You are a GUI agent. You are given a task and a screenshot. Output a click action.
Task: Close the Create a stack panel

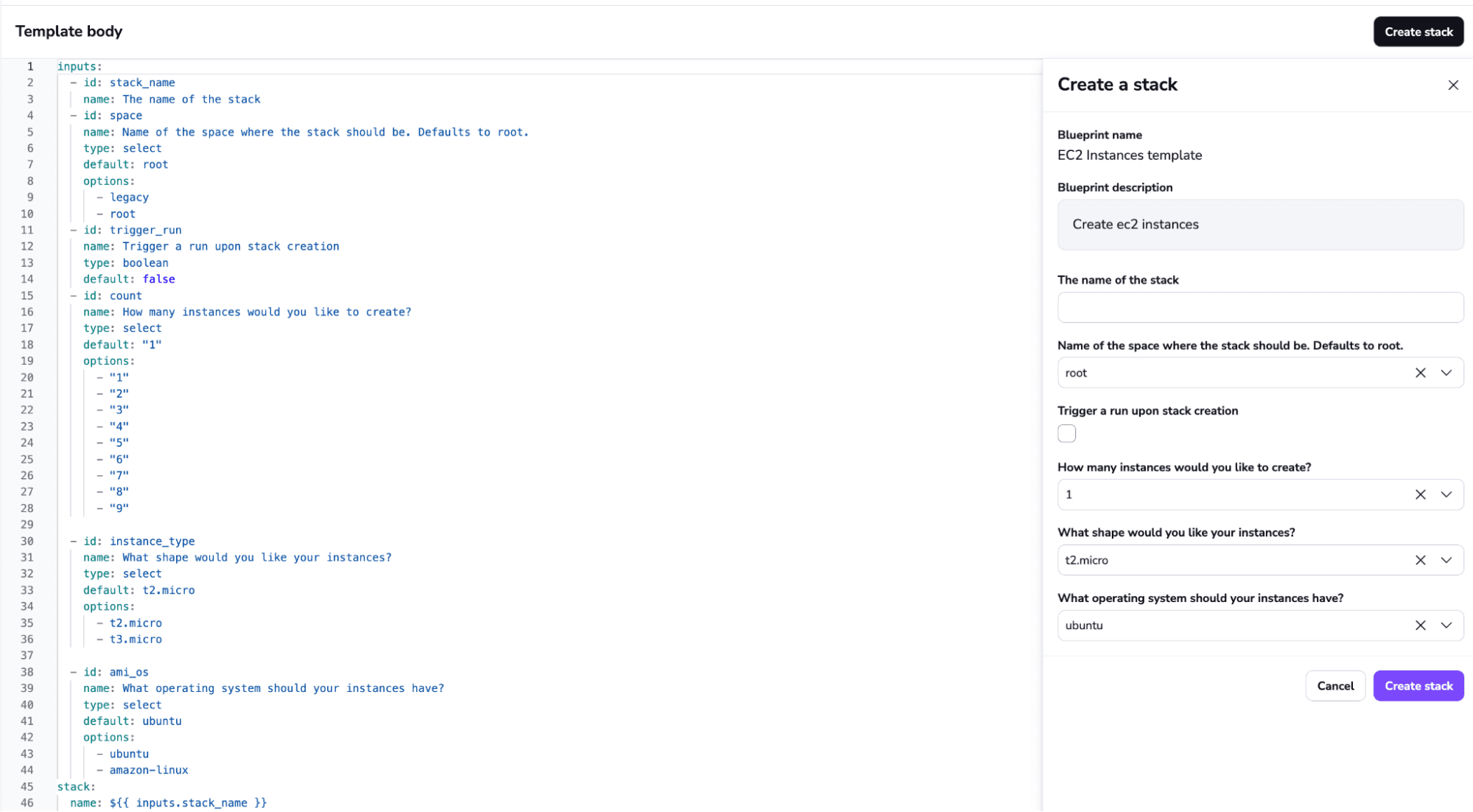tap(1452, 85)
